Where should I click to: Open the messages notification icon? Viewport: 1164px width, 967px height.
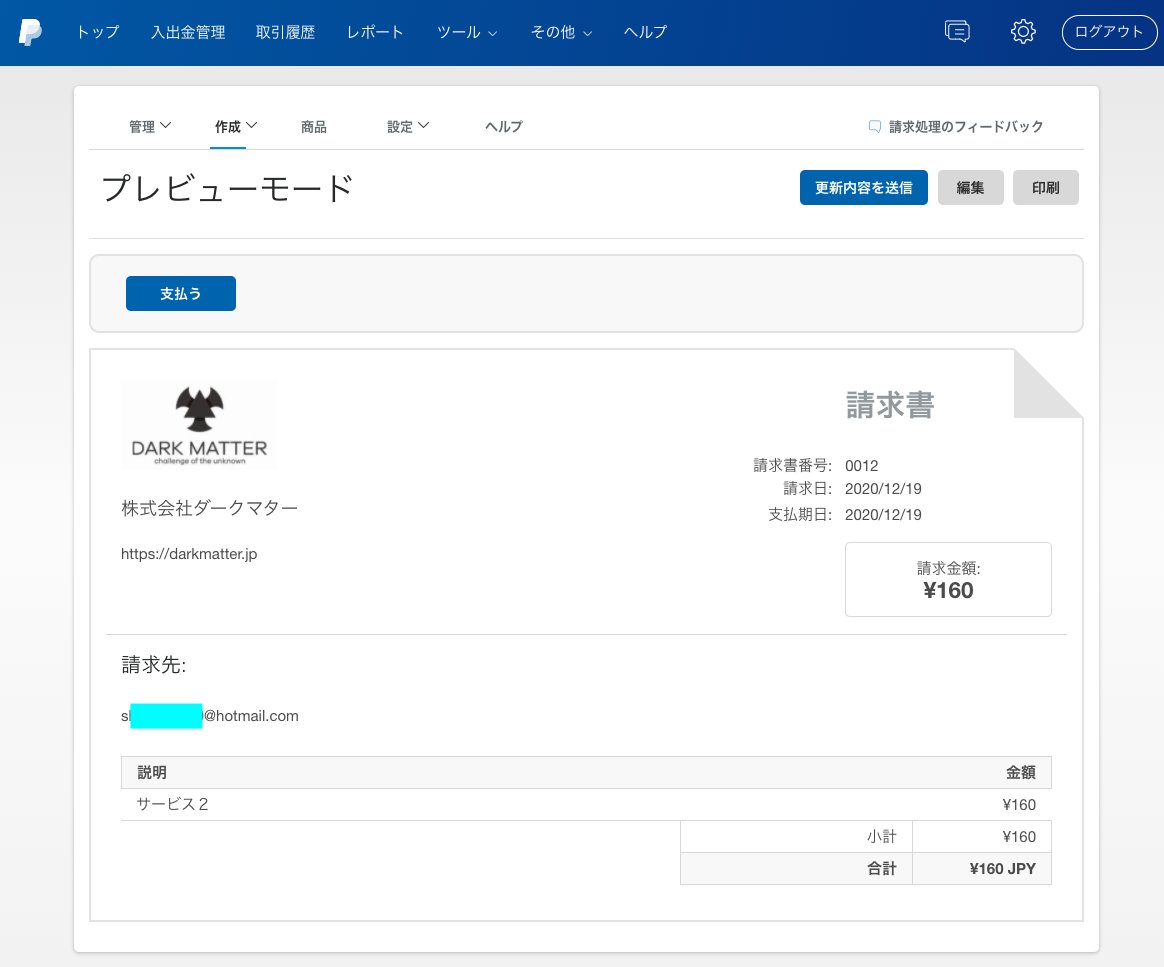point(957,32)
